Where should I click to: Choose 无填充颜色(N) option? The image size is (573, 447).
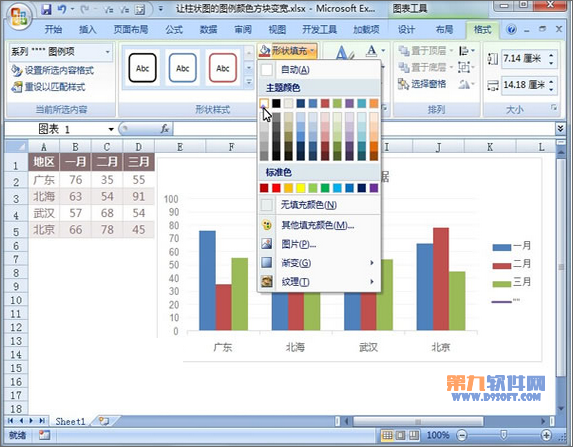(319, 205)
